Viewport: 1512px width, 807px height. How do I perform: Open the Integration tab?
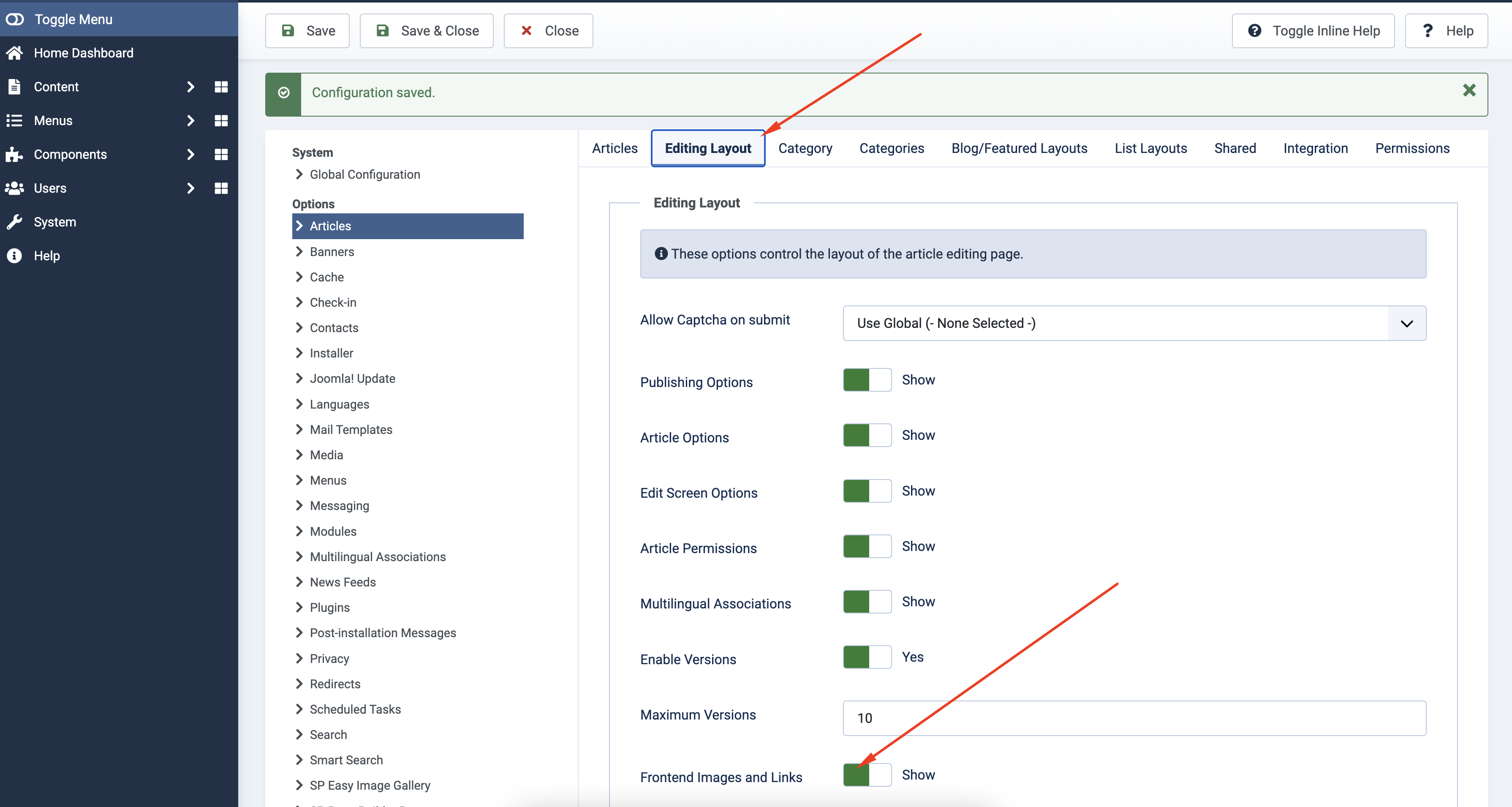tap(1315, 149)
